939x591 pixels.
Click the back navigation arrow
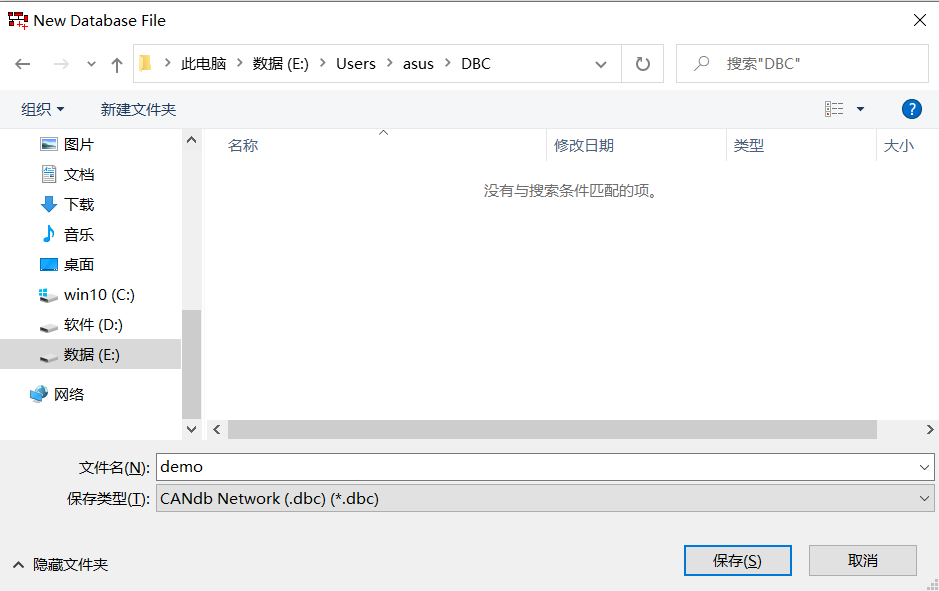(22, 63)
